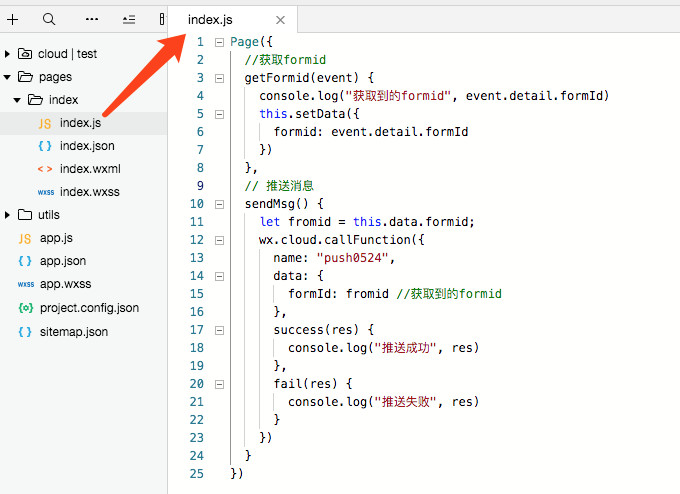Screen dimensions: 680x494
Task: Click the // 推送消息 comment
Action: click(x=279, y=186)
